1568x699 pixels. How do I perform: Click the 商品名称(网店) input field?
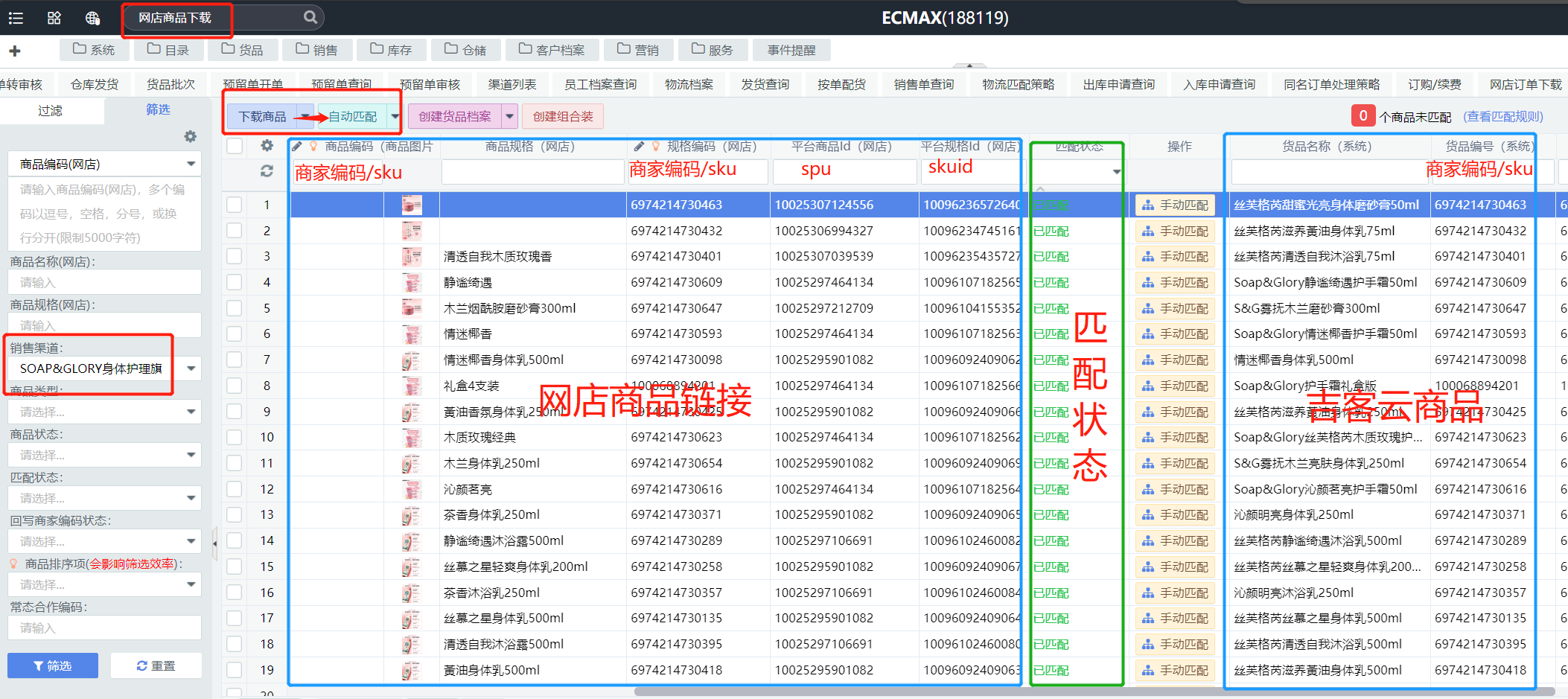pyautogui.click(x=104, y=282)
